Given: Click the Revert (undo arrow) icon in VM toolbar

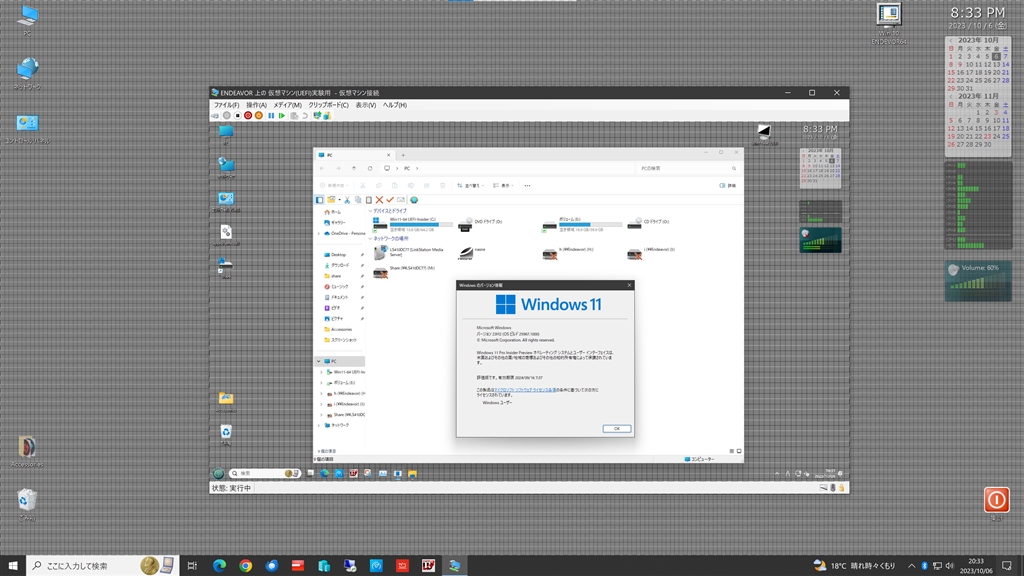Looking at the screenshot, I should pos(304,116).
